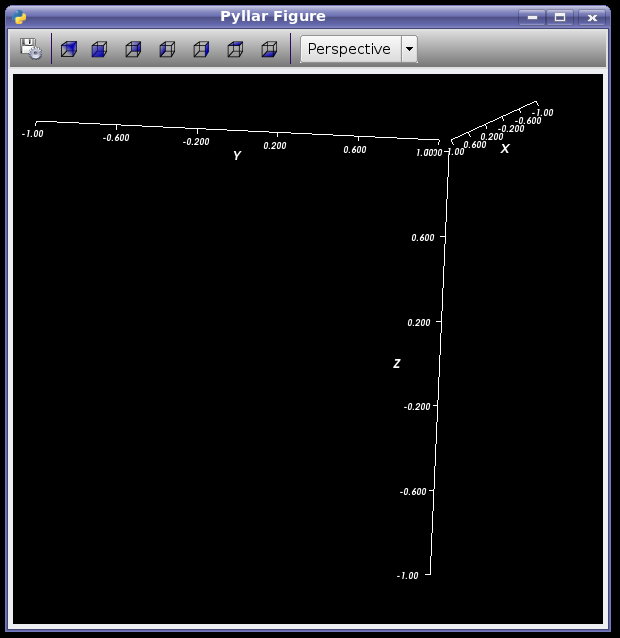Image resolution: width=620 pixels, height=638 pixels.
Task: Switch to the top-face cube view
Action: point(235,49)
